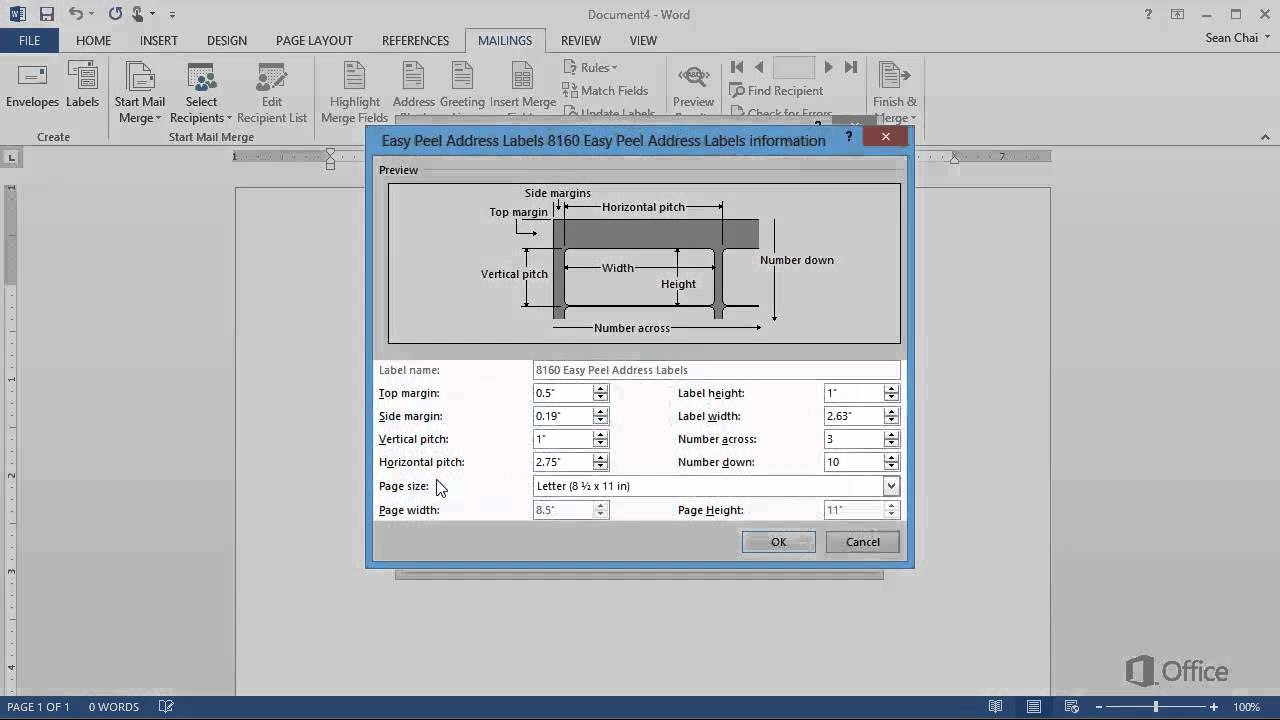Switch to Read Mode from status bar
The height and width of the screenshot is (720, 1280).
pos(994,706)
